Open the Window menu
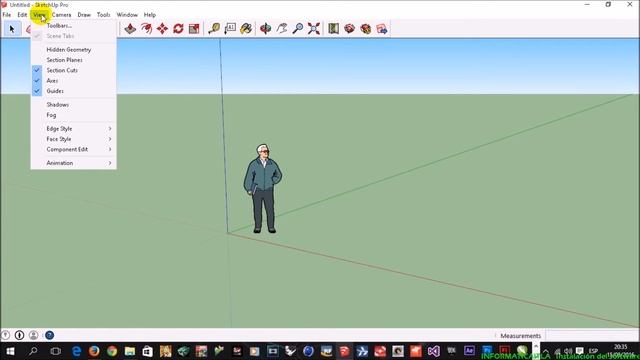Image resolution: width=640 pixels, height=360 pixels. (x=127, y=15)
